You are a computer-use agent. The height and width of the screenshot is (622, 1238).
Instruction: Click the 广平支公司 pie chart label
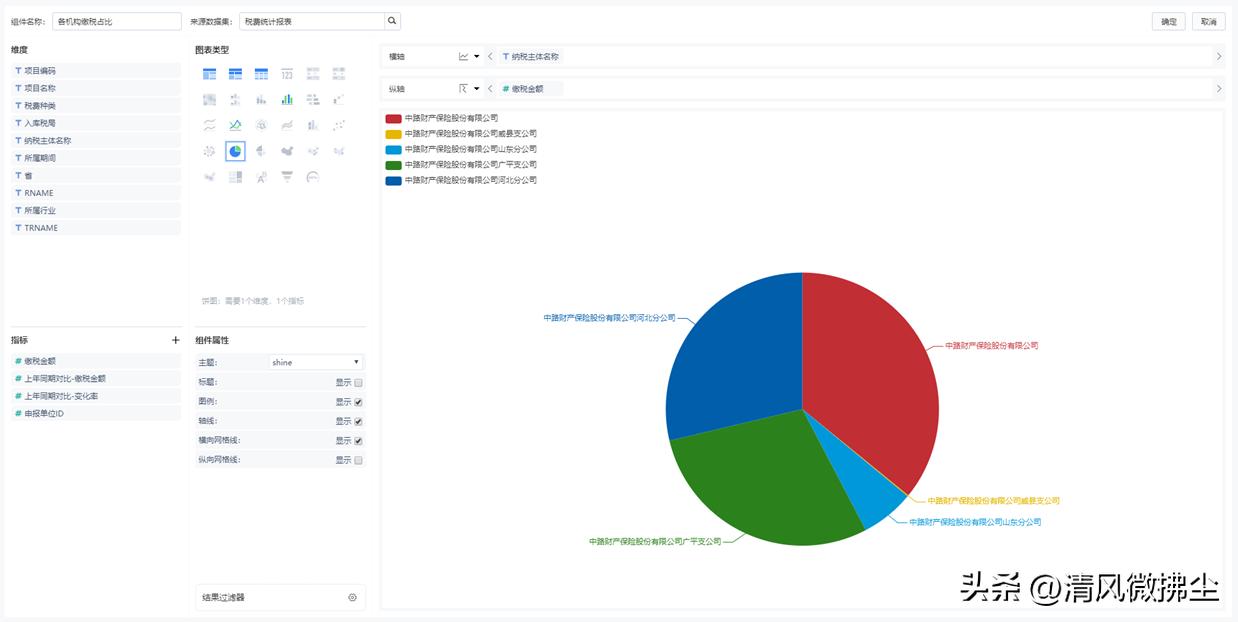pyautogui.click(x=655, y=541)
